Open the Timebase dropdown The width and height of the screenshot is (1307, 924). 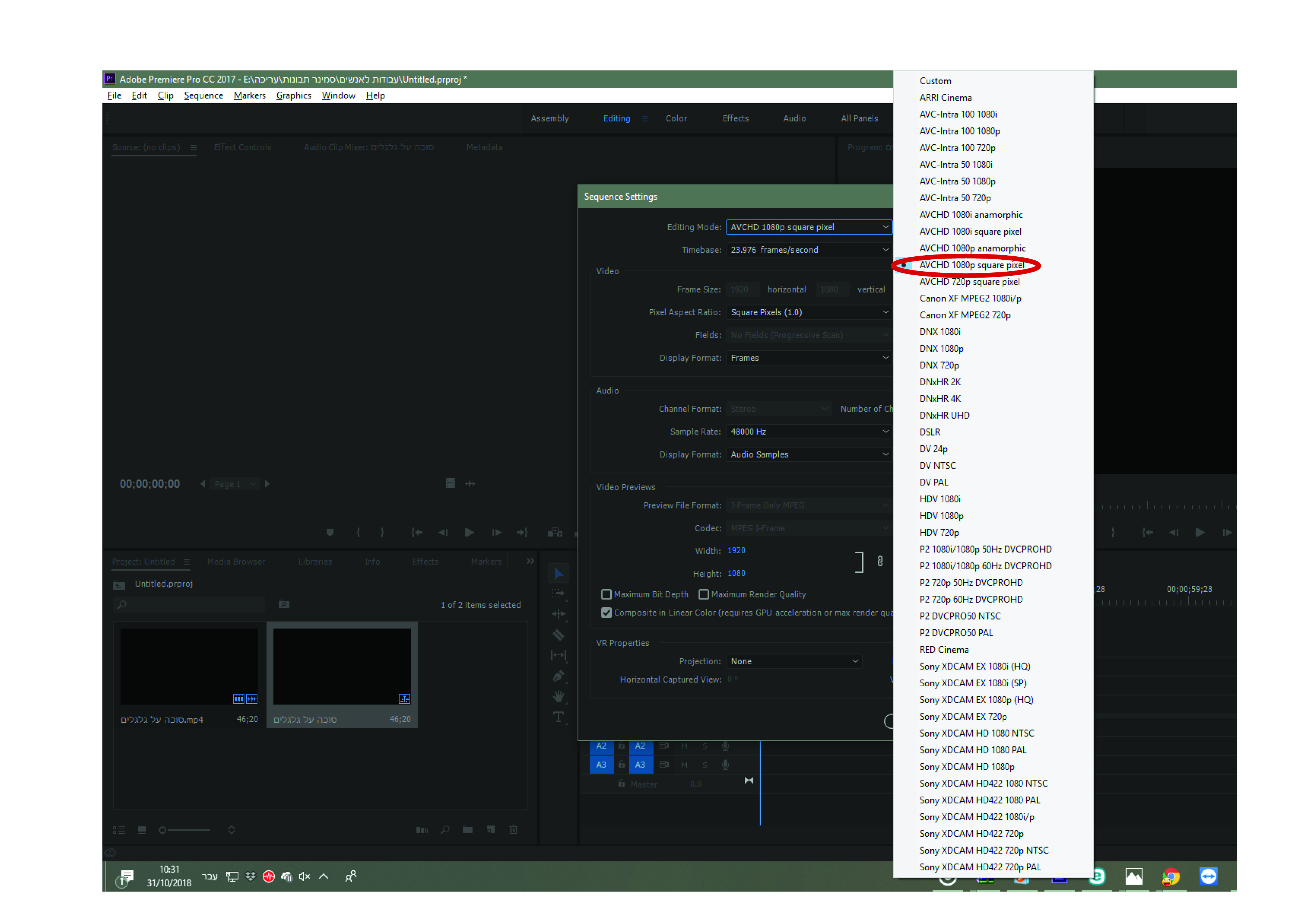(x=808, y=250)
